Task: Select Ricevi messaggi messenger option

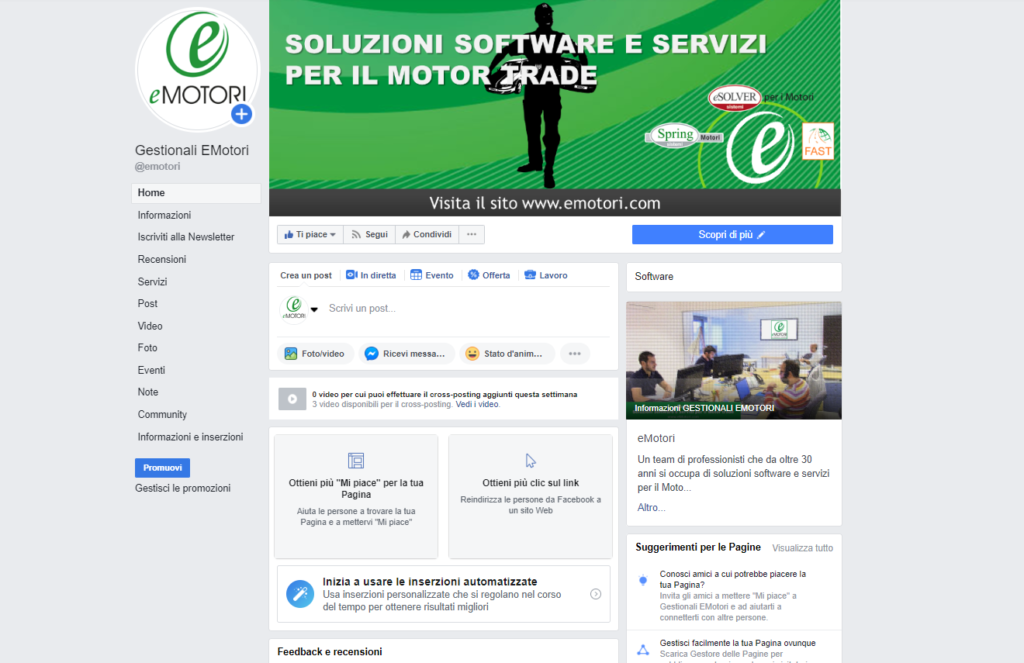Action: pyautogui.click(x=406, y=353)
